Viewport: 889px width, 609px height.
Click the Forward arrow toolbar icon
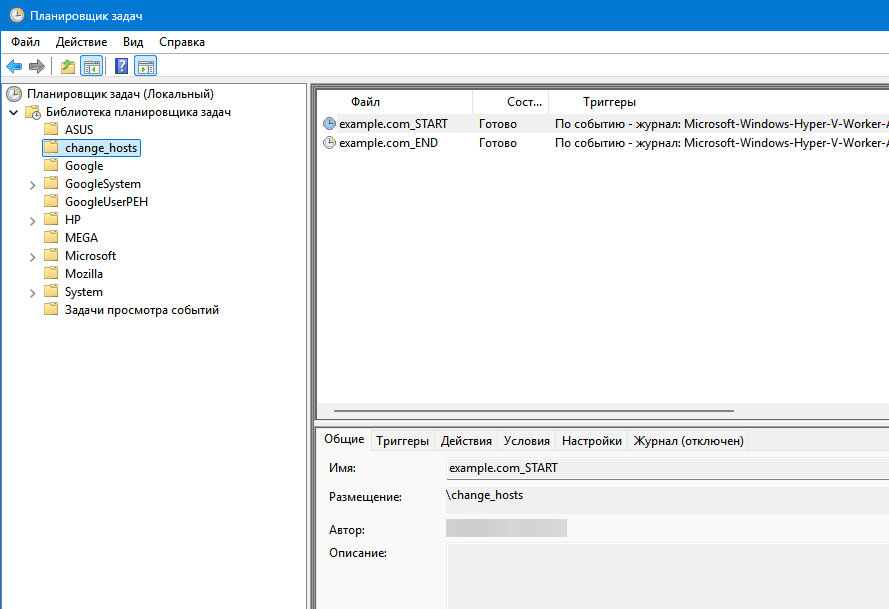click(37, 67)
